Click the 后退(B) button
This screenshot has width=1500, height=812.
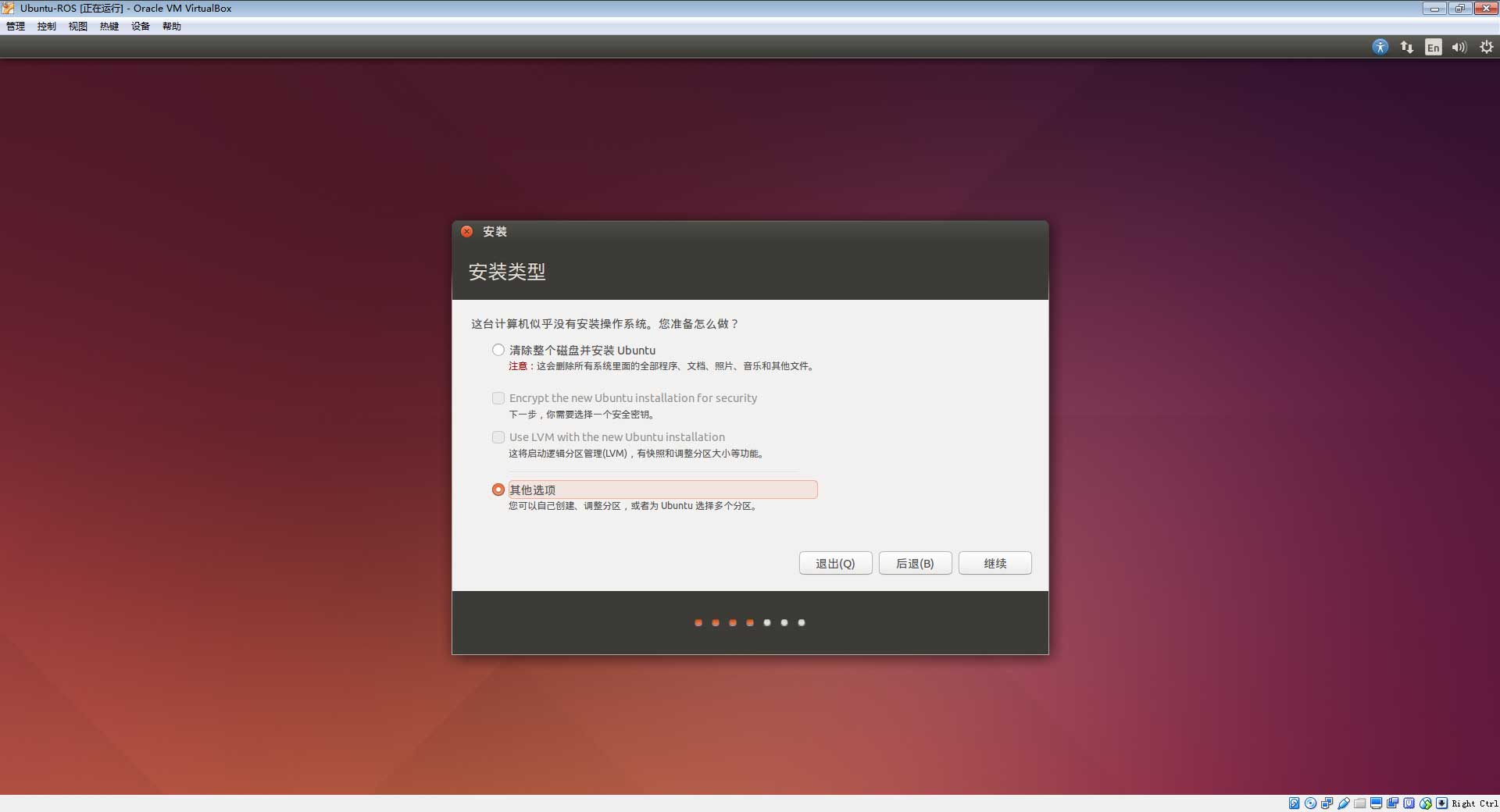point(915,563)
